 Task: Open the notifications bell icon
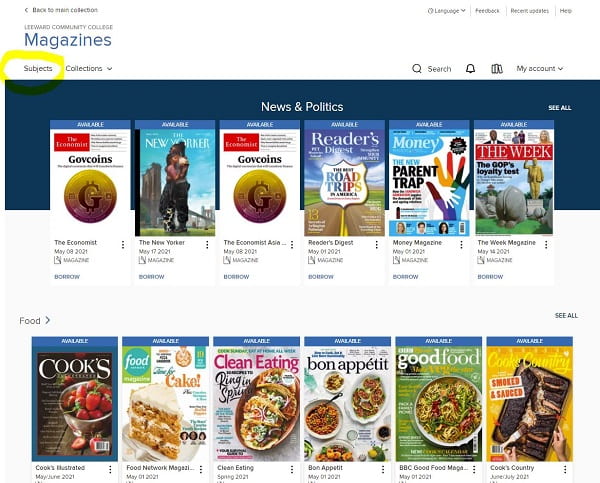point(470,69)
